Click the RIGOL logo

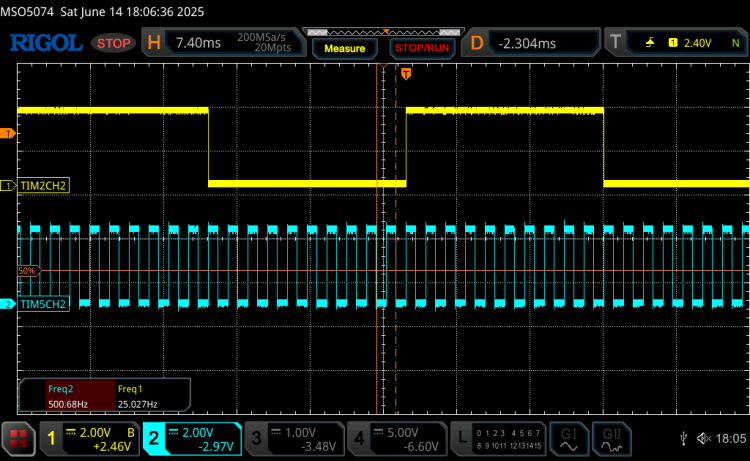(46, 43)
